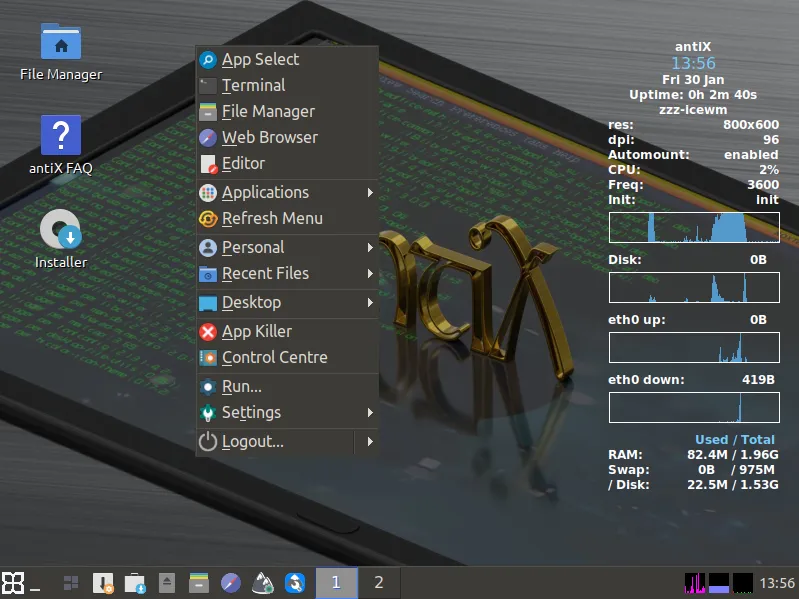Expand the Settings submenu arrow
The height and width of the screenshot is (599, 799).
[x=370, y=413]
